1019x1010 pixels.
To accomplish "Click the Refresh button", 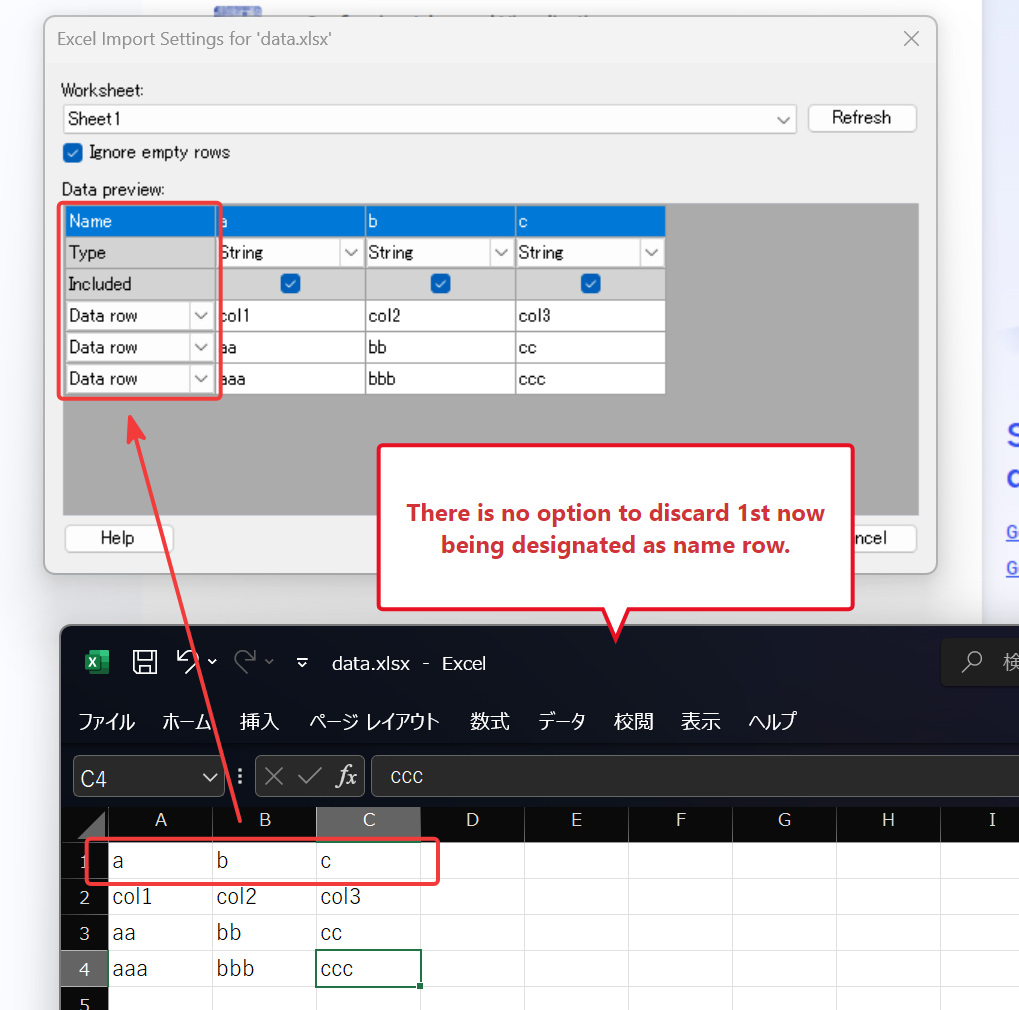I will (x=862, y=118).
